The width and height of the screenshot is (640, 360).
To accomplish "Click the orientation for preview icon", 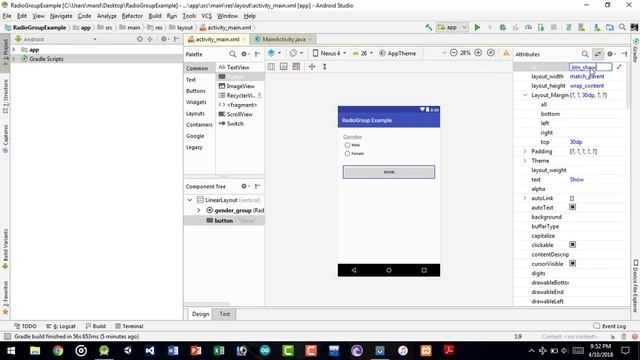I will [293, 53].
